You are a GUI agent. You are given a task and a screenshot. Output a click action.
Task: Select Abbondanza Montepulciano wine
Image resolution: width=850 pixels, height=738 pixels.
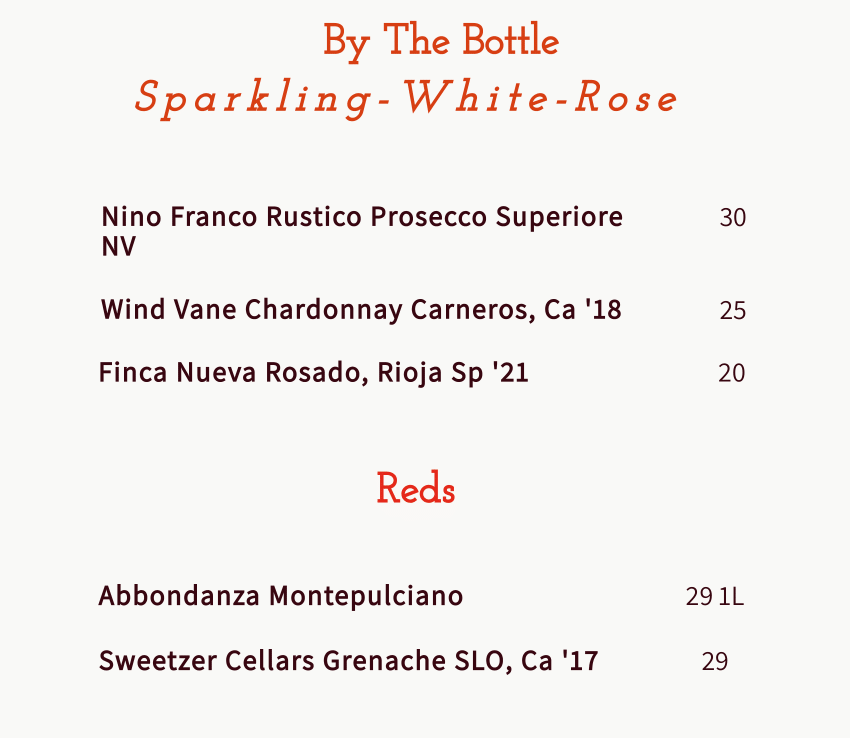[281, 596]
